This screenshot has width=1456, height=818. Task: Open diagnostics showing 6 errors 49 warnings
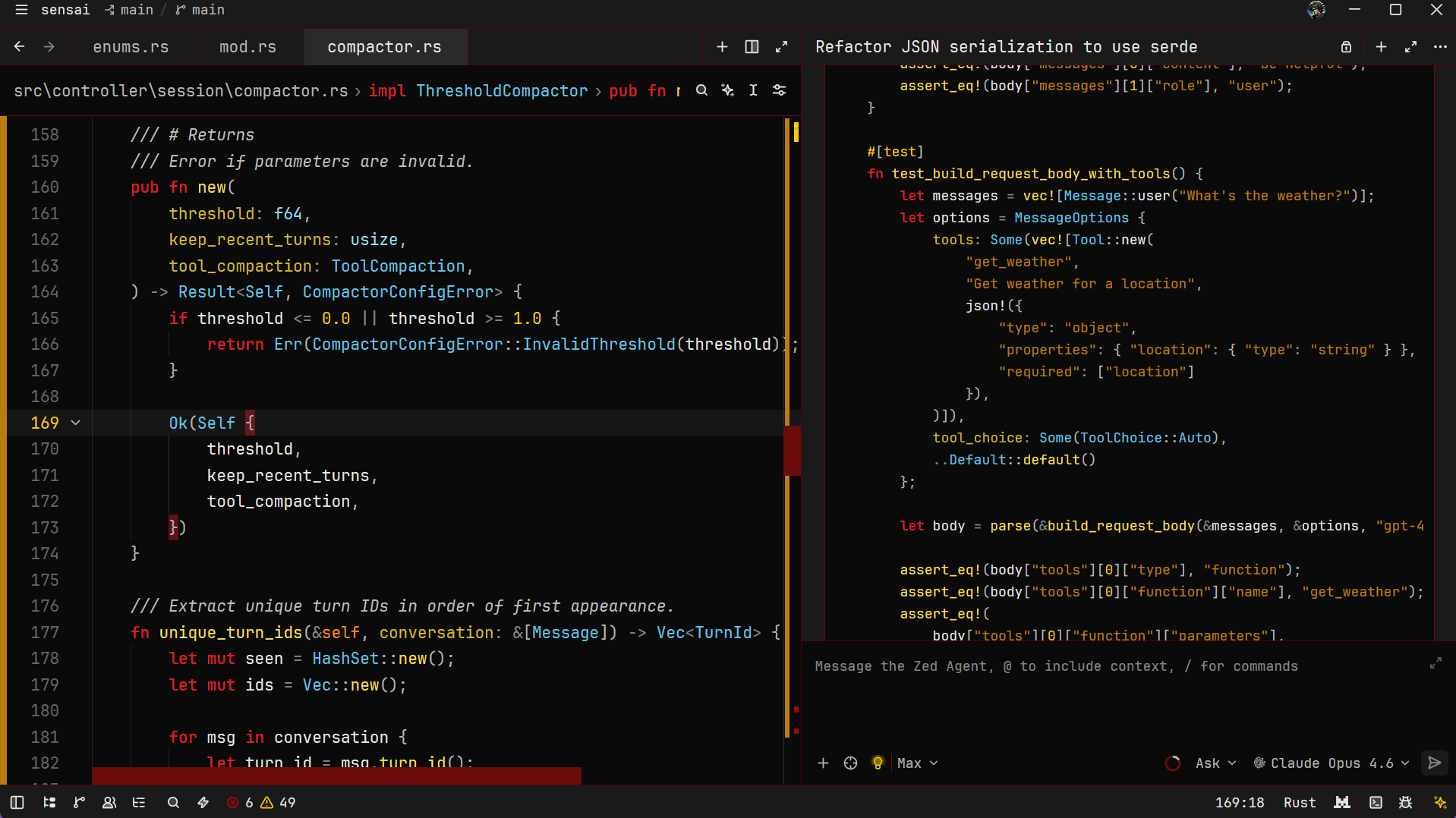tap(261, 803)
